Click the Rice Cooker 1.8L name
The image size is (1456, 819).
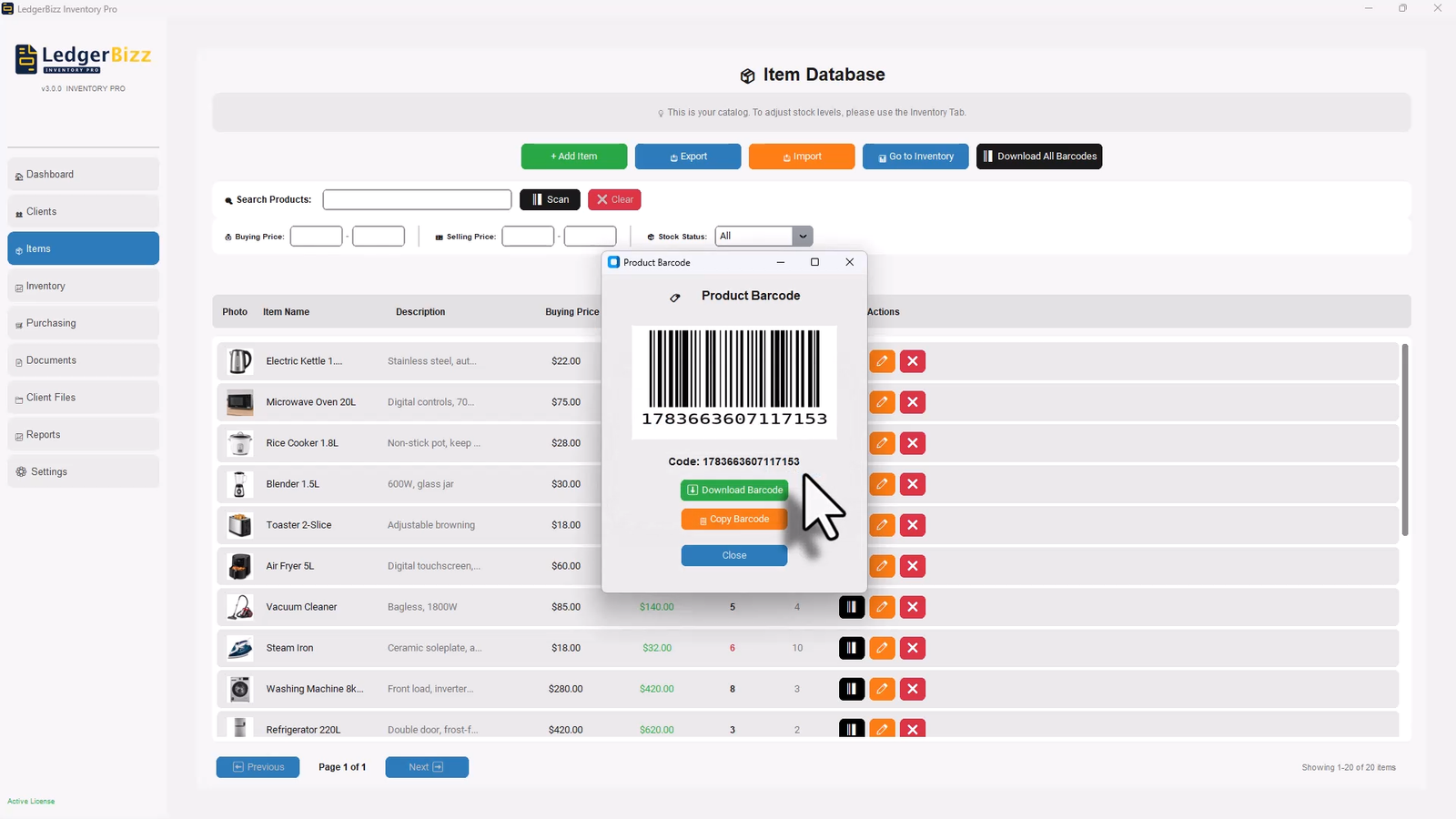[302, 443]
